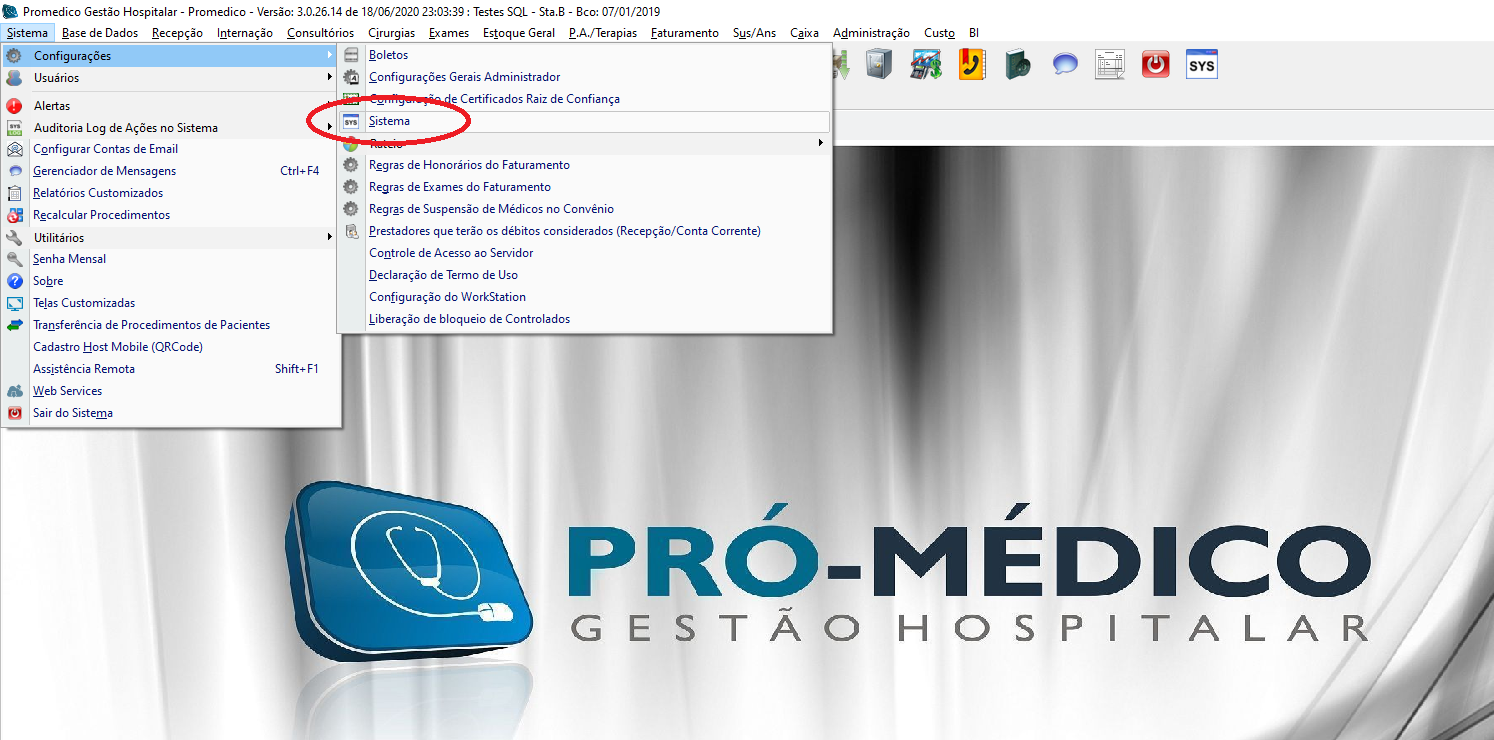This screenshot has height=740, width=1494.
Task: Open the Exames menu
Action: [x=449, y=33]
